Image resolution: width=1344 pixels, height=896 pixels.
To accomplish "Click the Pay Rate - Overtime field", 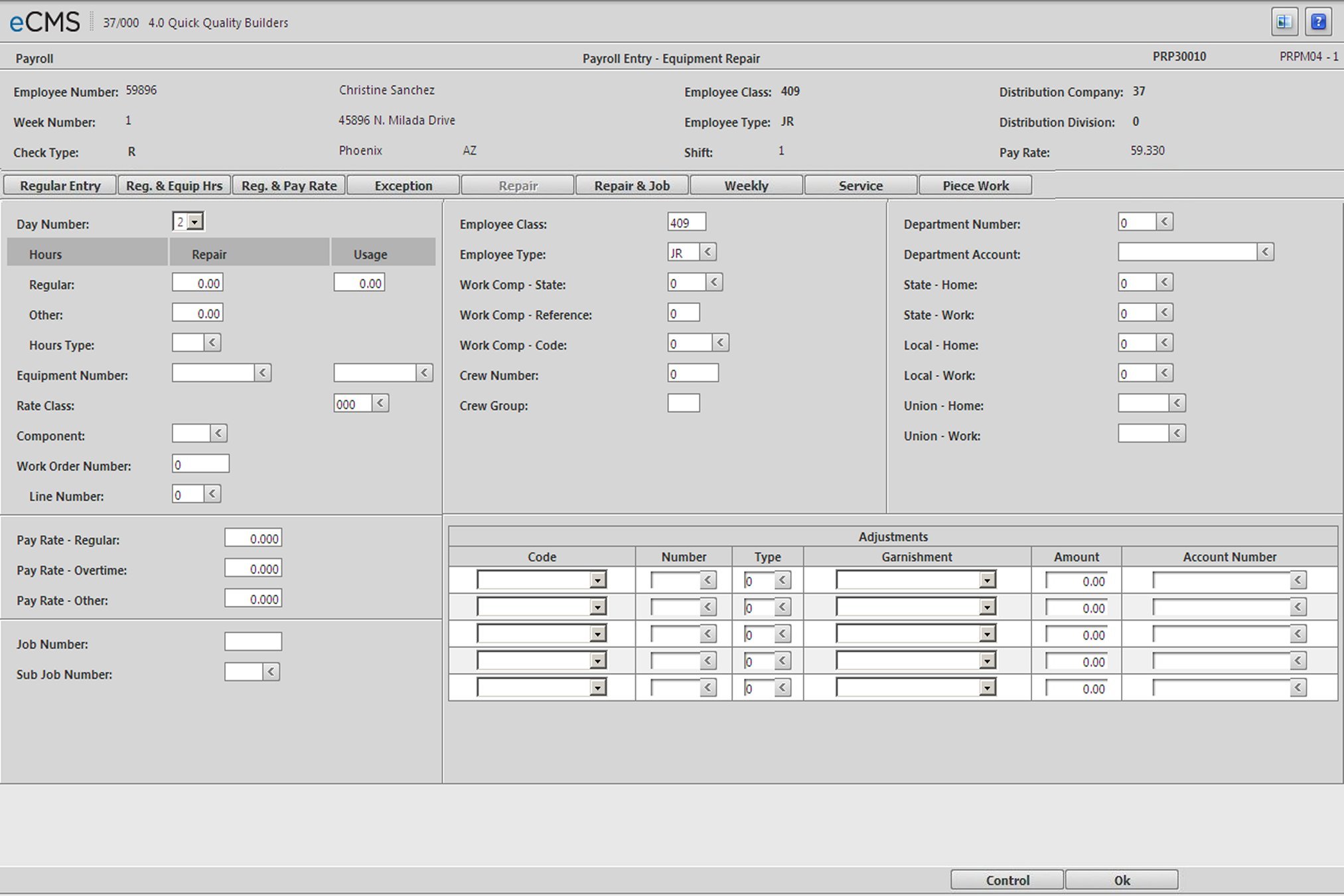I will click(x=254, y=568).
